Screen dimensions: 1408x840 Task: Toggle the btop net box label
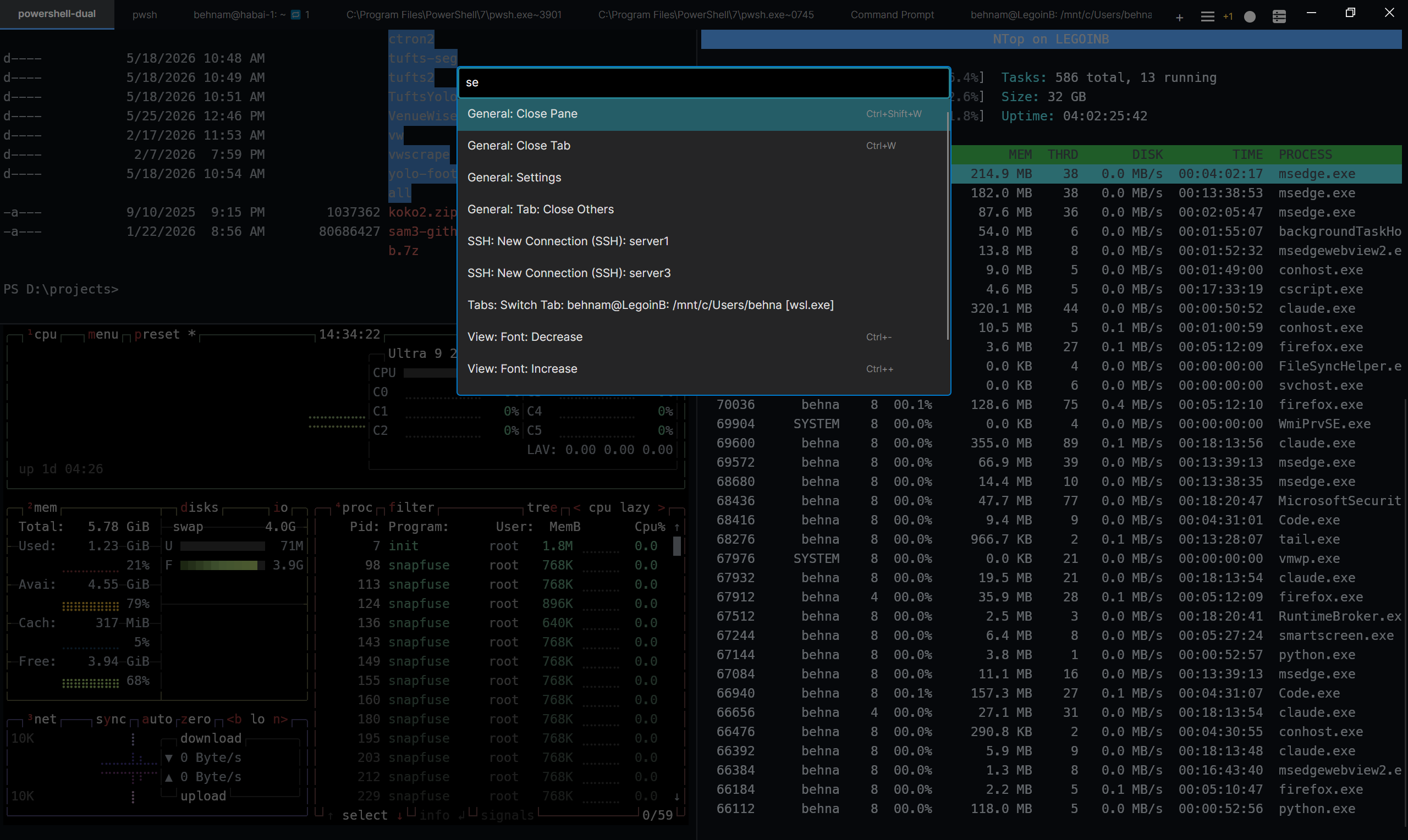42,720
